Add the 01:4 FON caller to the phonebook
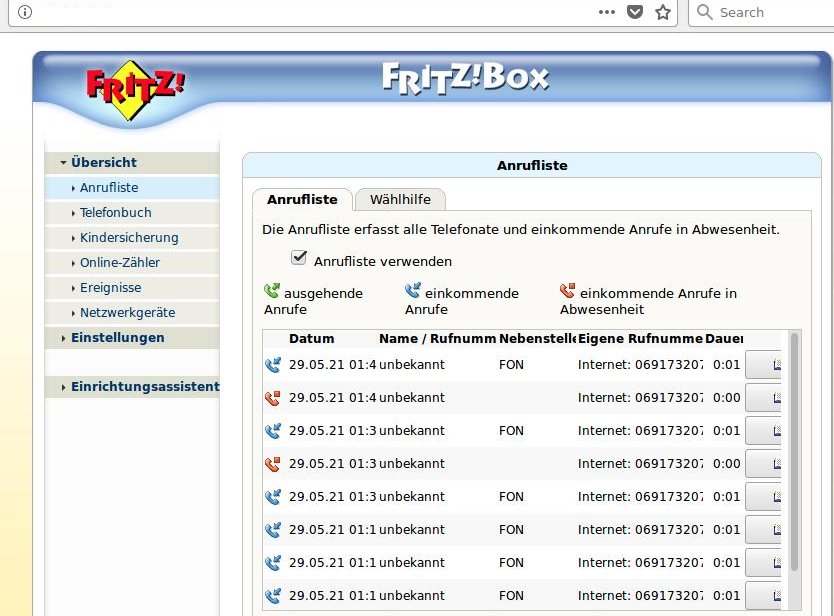Image resolution: width=834 pixels, height=616 pixels. click(x=763, y=365)
